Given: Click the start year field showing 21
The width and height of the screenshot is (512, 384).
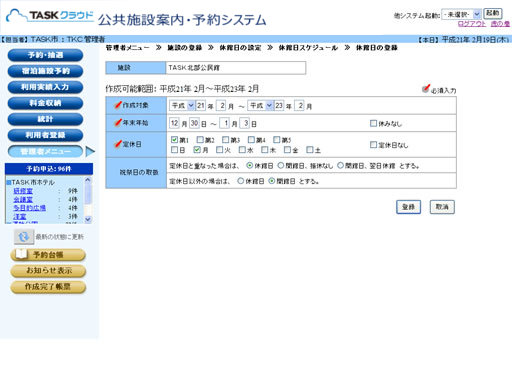Looking at the screenshot, I should point(201,106).
